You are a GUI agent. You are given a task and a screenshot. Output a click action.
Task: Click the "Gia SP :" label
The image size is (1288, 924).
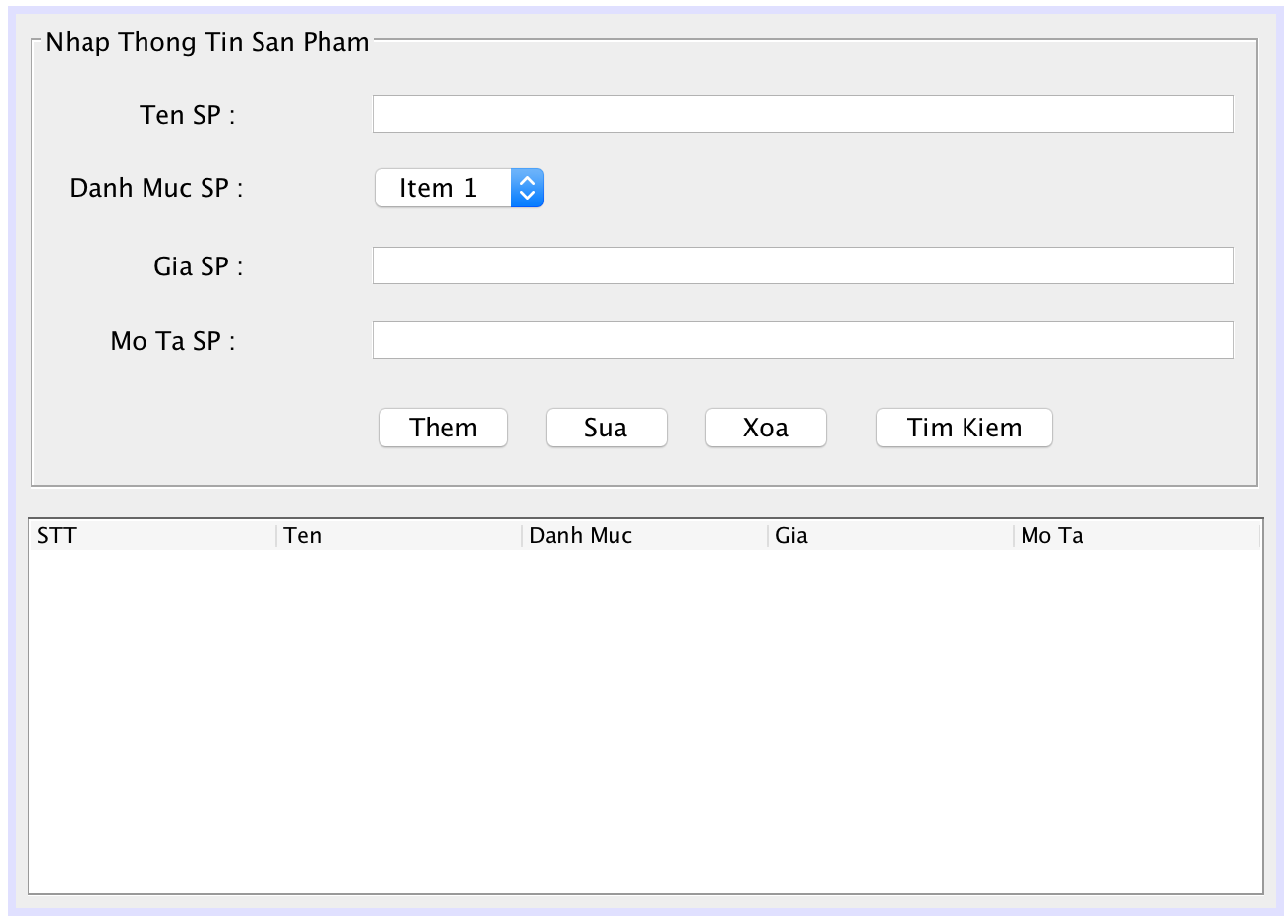pyautogui.click(x=198, y=266)
